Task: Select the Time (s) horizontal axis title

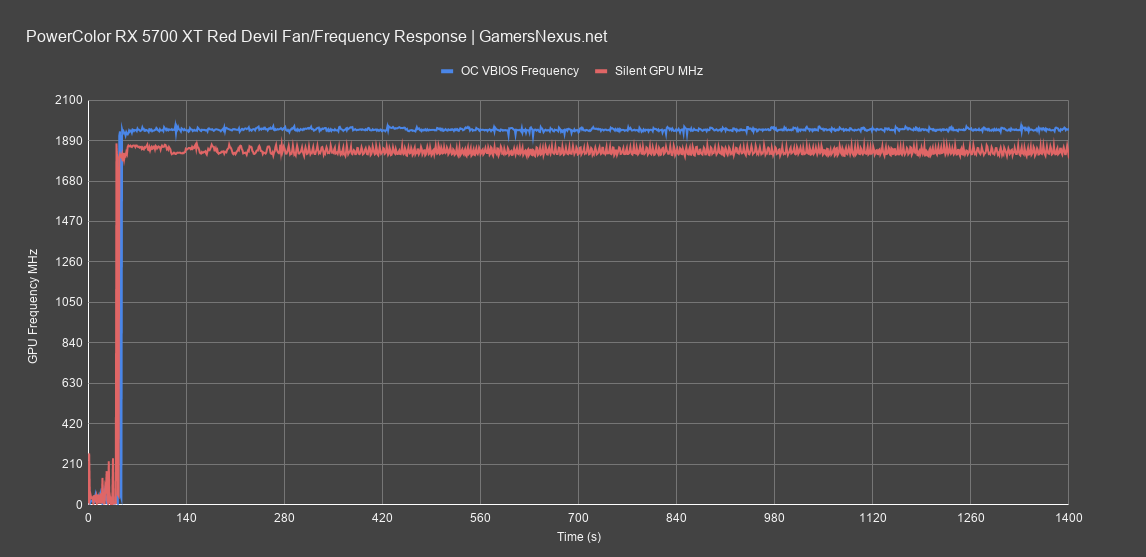Action: click(578, 537)
